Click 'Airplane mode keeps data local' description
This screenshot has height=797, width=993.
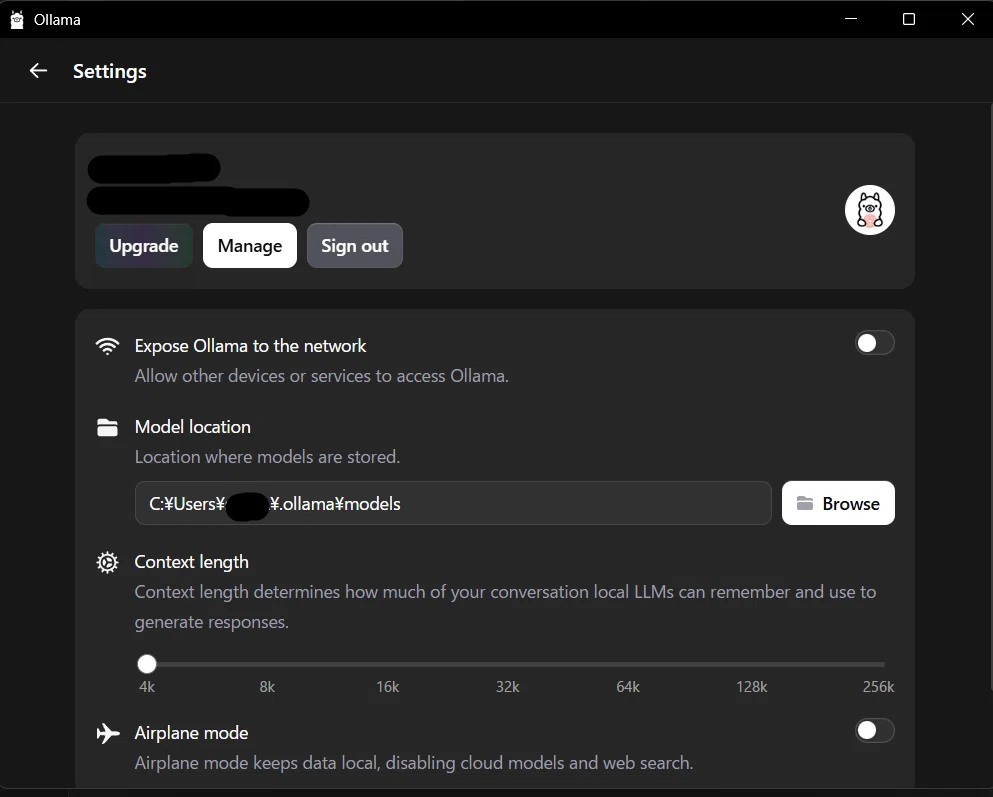pyautogui.click(x=414, y=763)
